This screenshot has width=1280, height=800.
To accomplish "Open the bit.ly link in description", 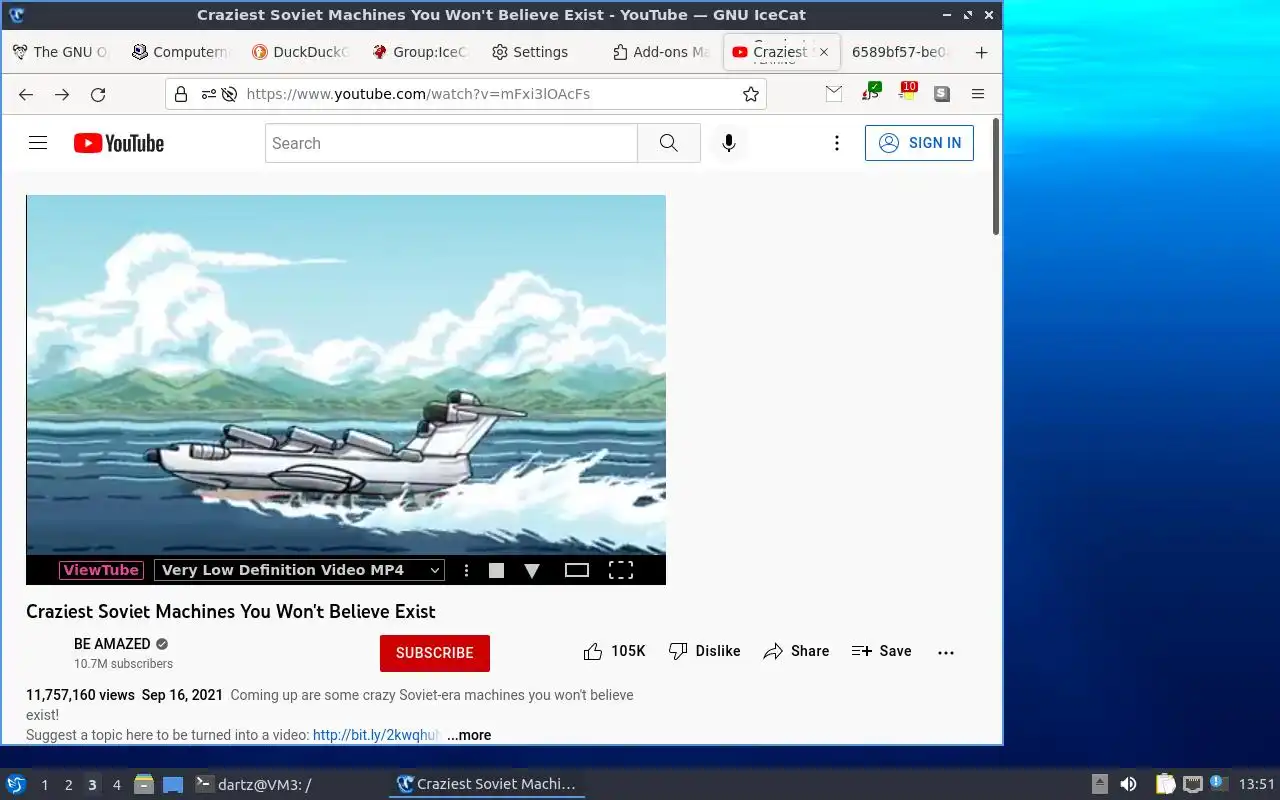I will [375, 735].
